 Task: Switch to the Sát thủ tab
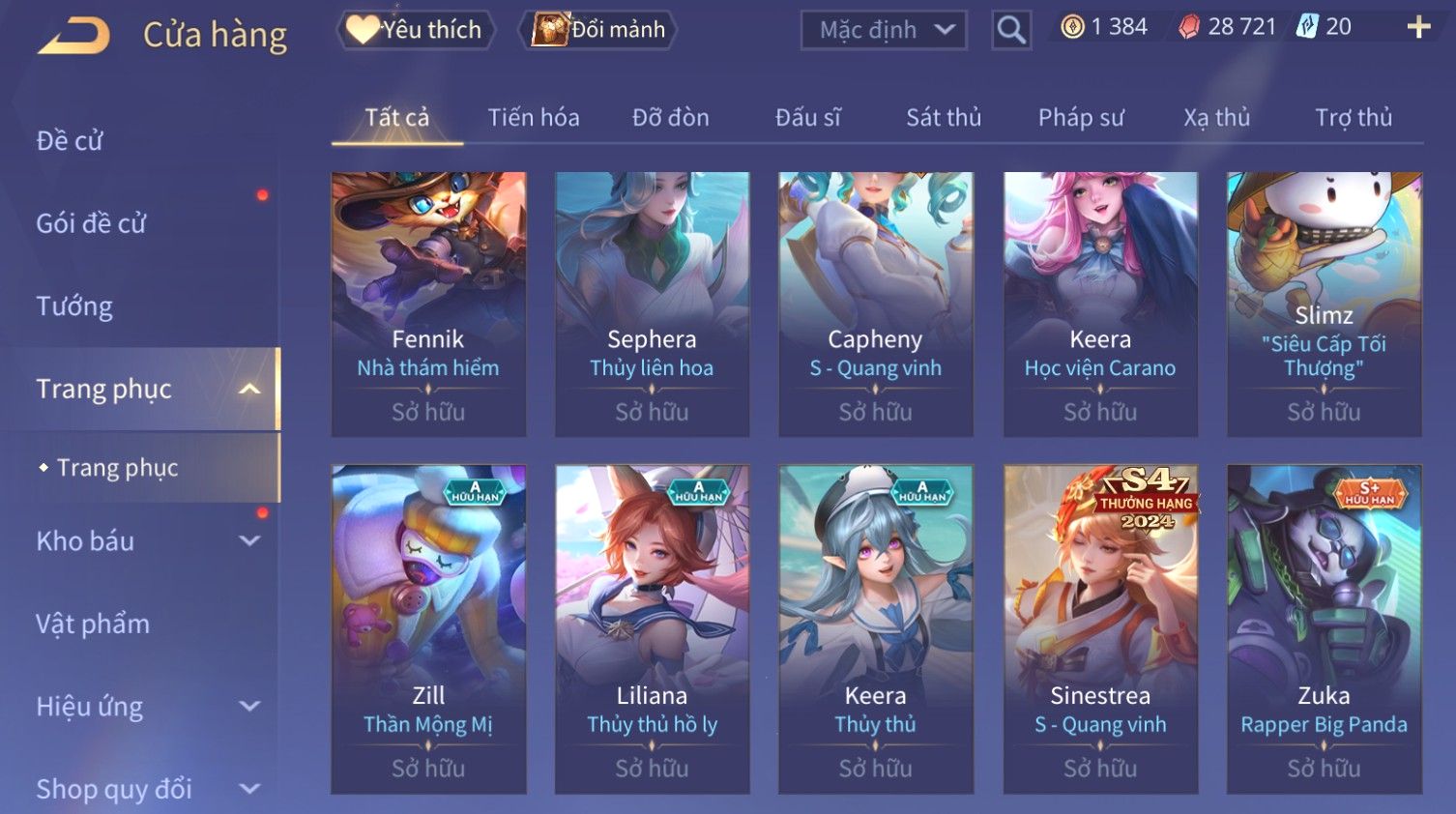coord(944,118)
